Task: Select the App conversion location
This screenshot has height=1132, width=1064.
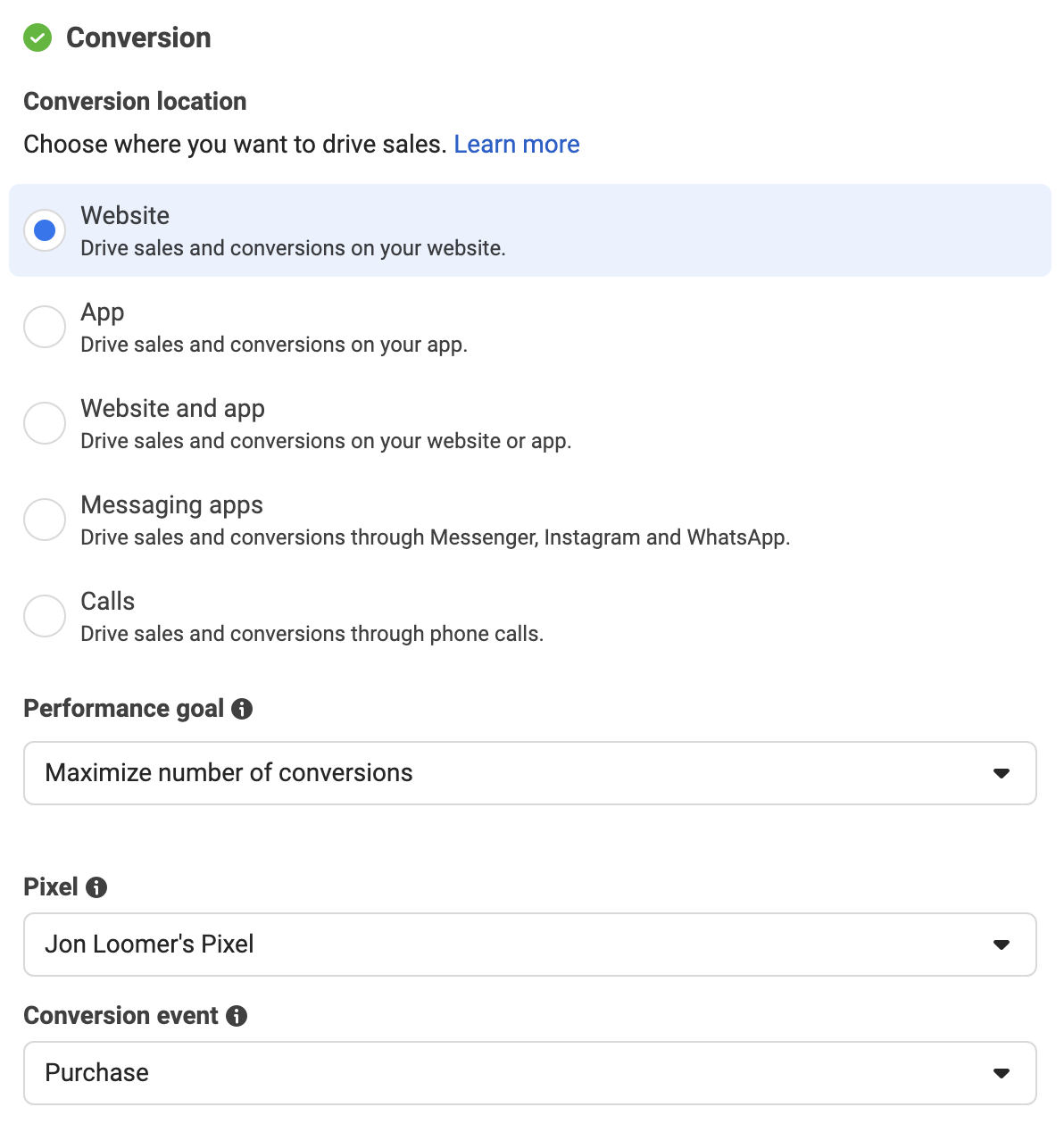Action: tap(44, 327)
